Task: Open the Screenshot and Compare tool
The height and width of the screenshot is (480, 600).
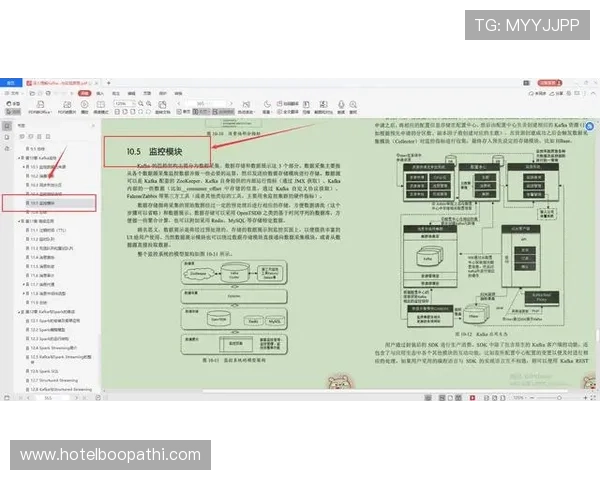Action: (x=323, y=108)
